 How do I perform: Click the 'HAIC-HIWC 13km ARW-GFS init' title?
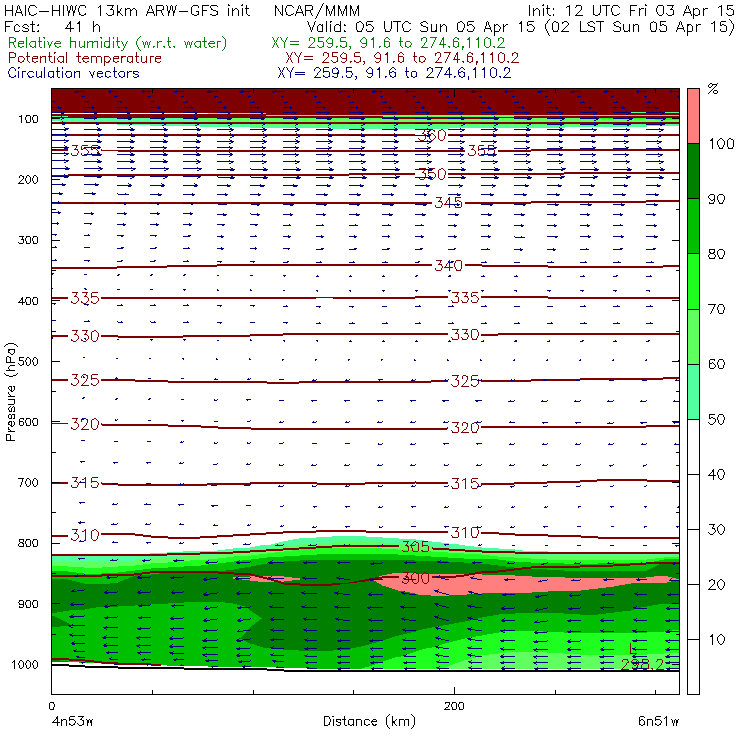[127, 10]
